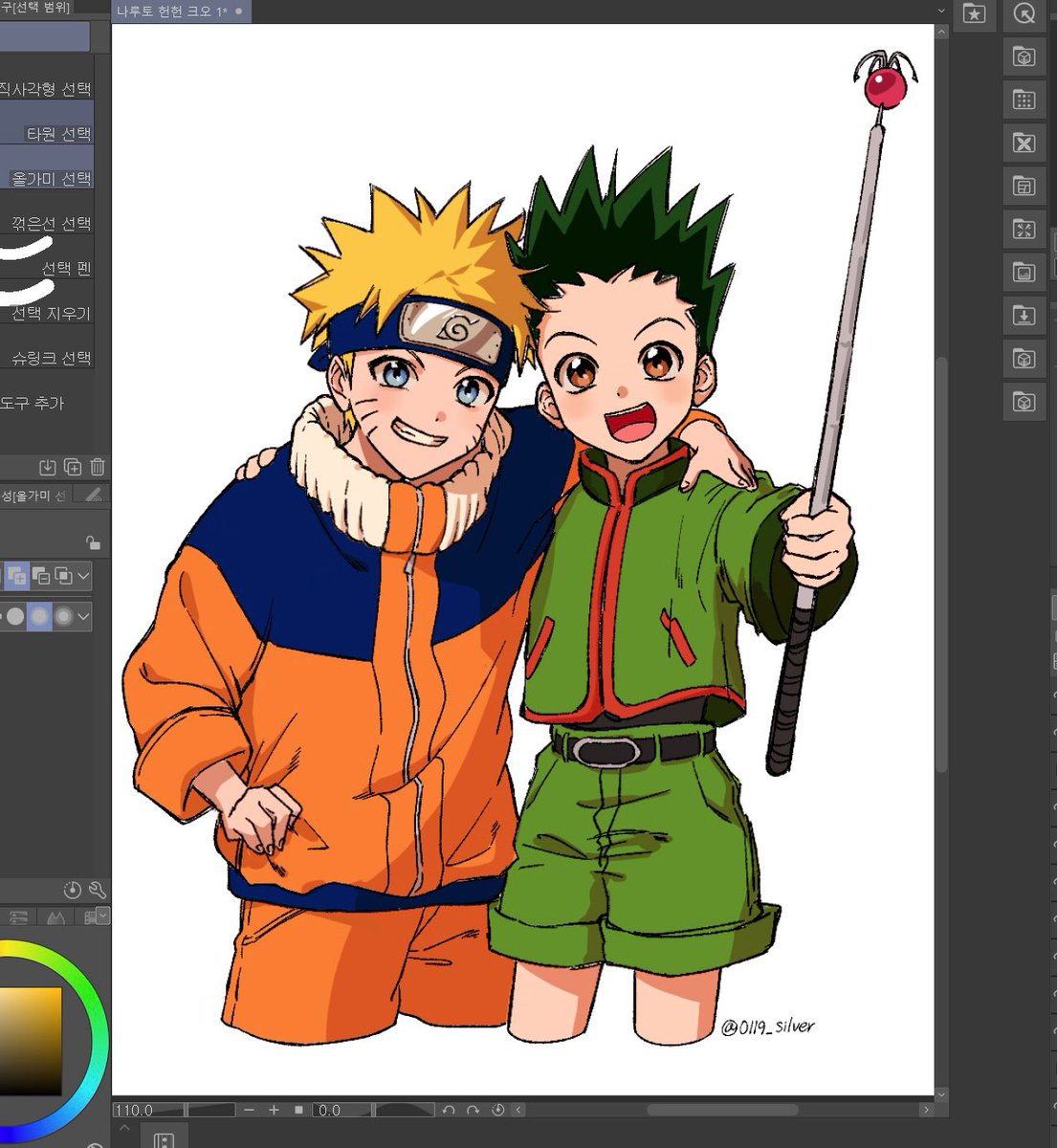Rotate the canvas right
1057x1148 pixels.
[x=473, y=1110]
